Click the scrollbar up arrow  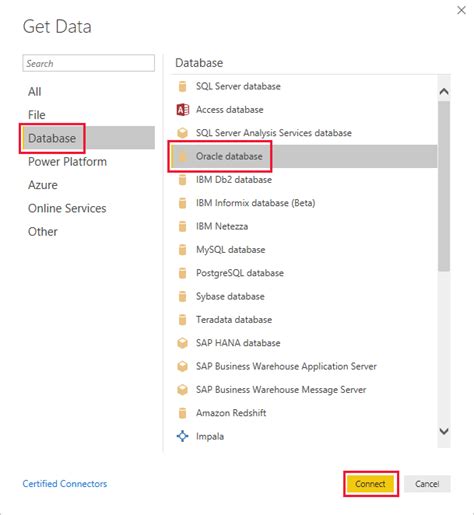pyautogui.click(x=444, y=91)
